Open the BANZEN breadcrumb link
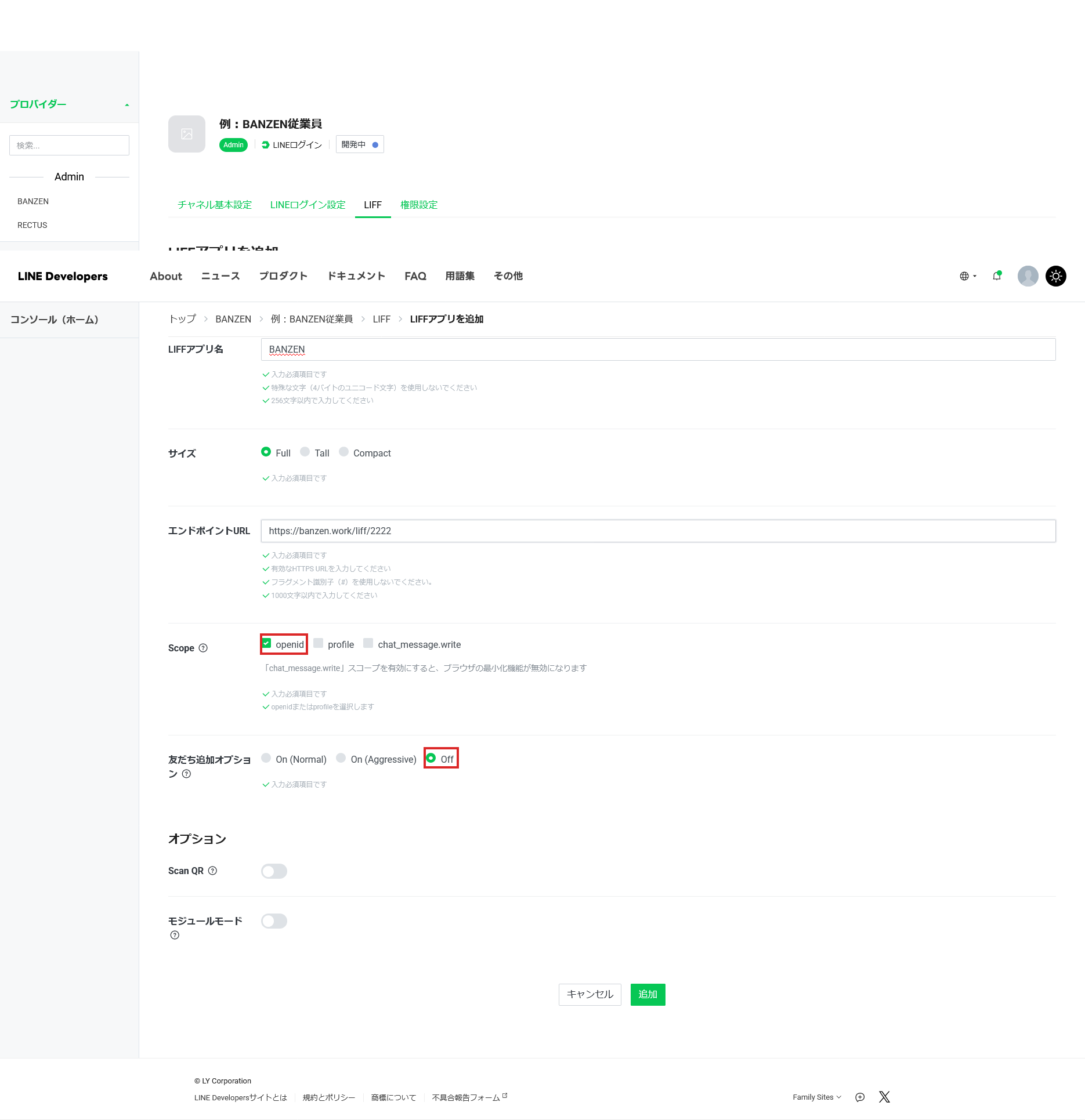The width and height of the screenshot is (1085, 1120). click(233, 319)
